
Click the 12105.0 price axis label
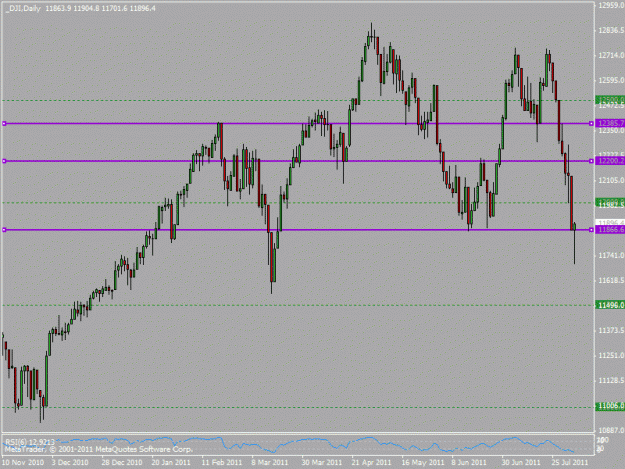click(611, 181)
